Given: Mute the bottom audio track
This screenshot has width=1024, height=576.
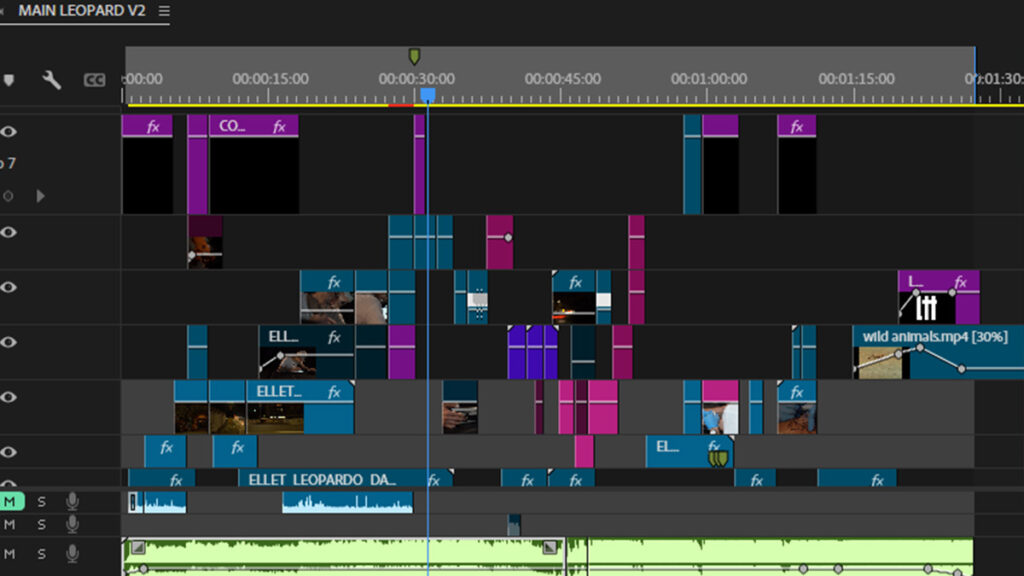Looking at the screenshot, I should click(x=10, y=553).
